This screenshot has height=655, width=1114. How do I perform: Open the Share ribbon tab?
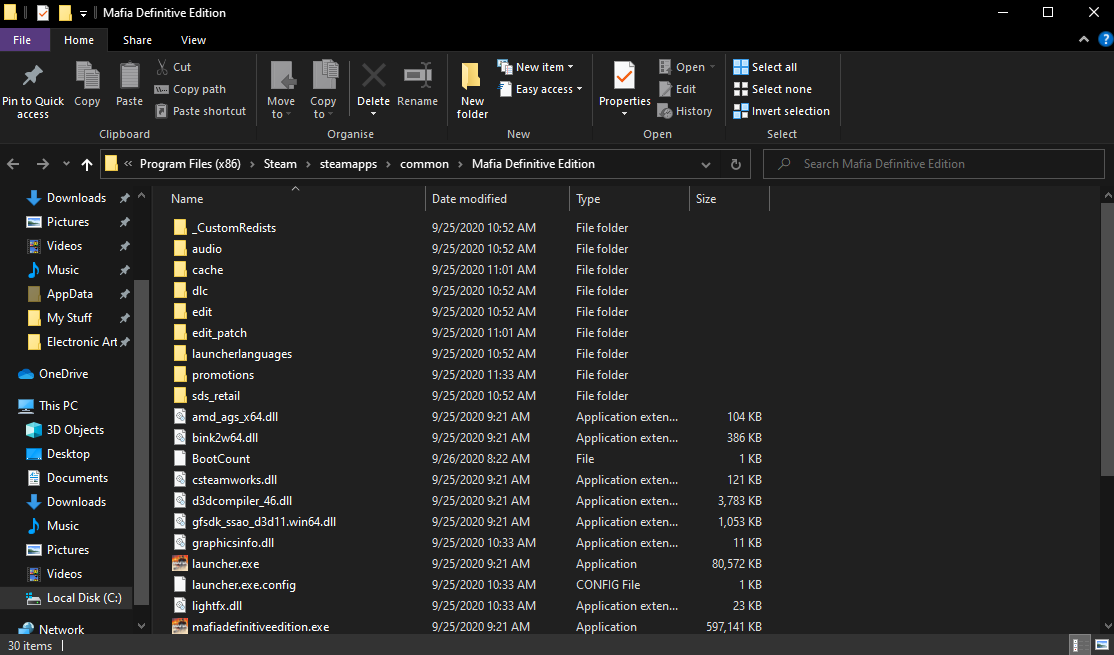point(137,40)
